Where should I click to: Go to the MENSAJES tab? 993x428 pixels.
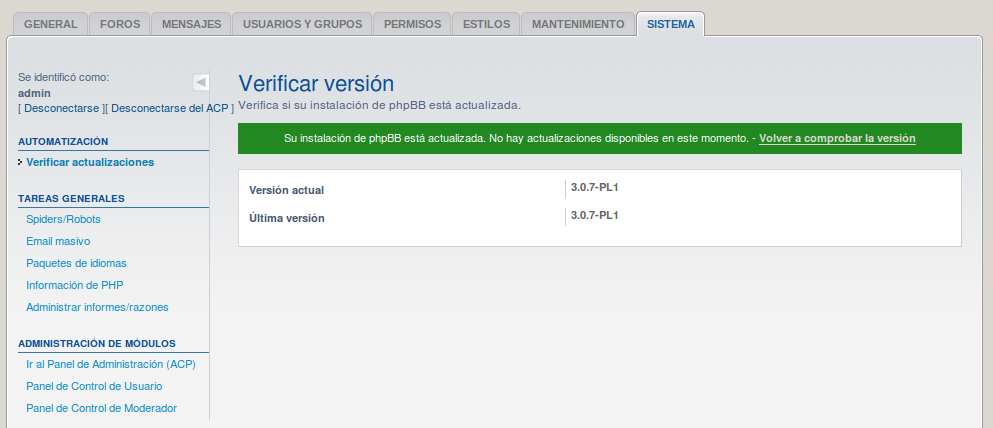(191, 24)
